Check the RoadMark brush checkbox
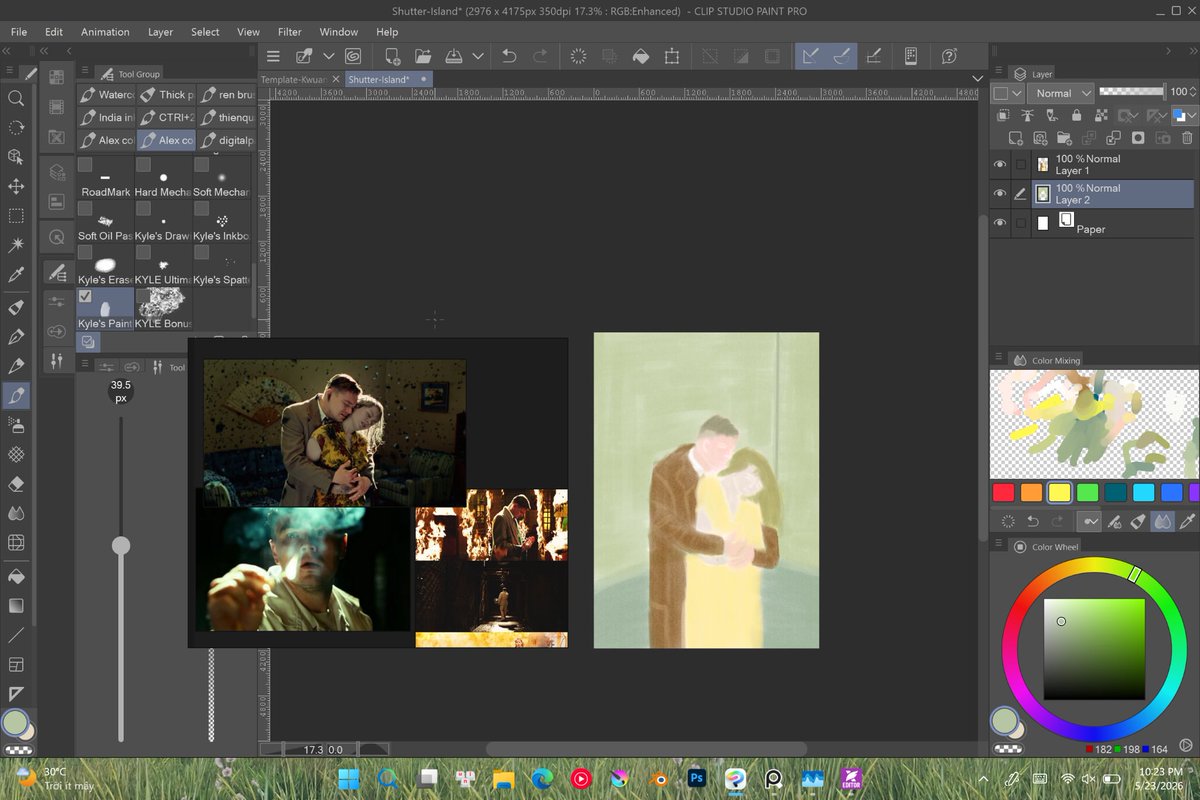The image size is (1200, 800). pos(85,164)
